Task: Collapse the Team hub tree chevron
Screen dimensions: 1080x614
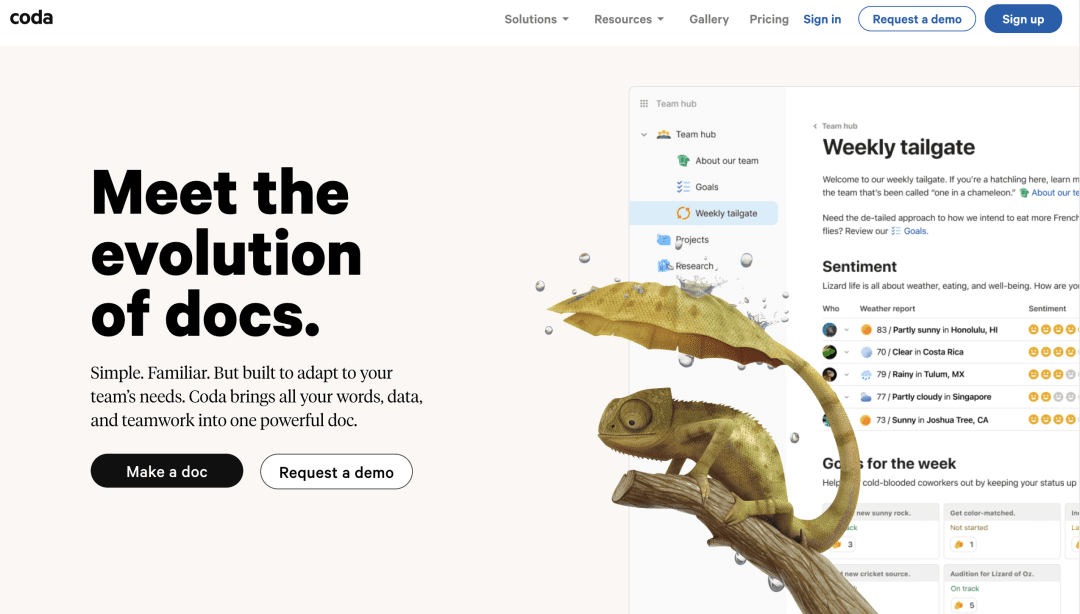Action: 644,134
